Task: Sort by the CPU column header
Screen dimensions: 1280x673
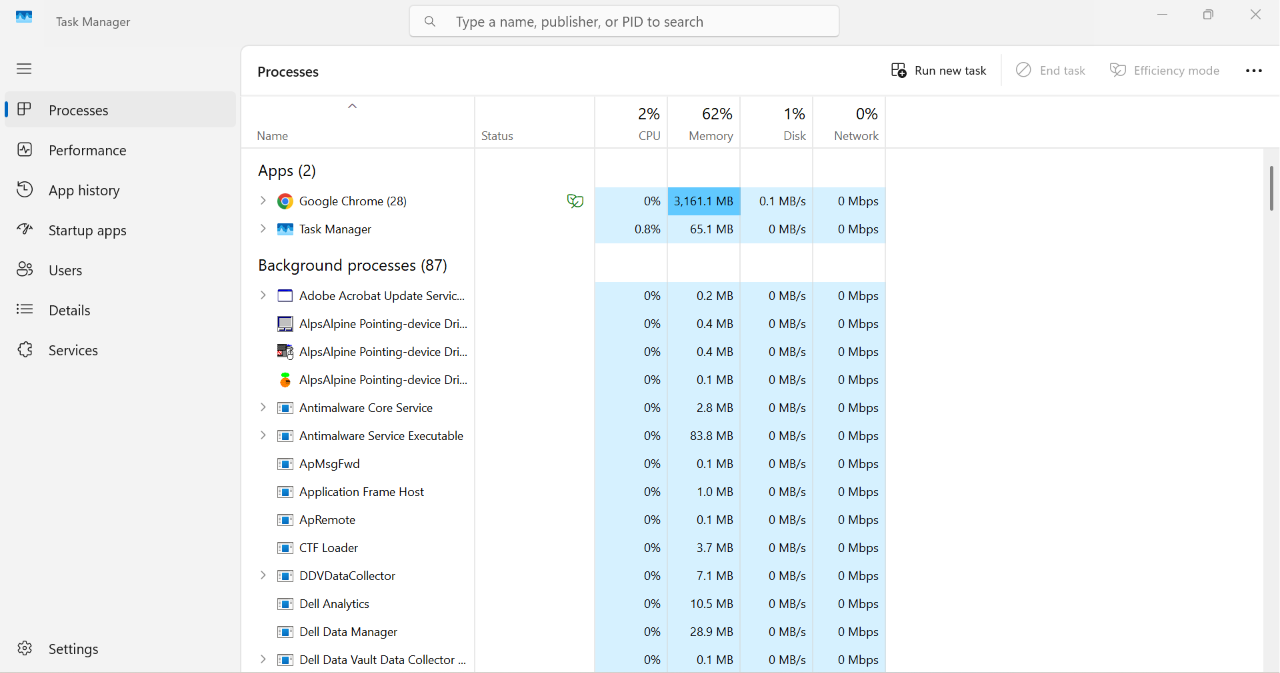Action: [631, 123]
